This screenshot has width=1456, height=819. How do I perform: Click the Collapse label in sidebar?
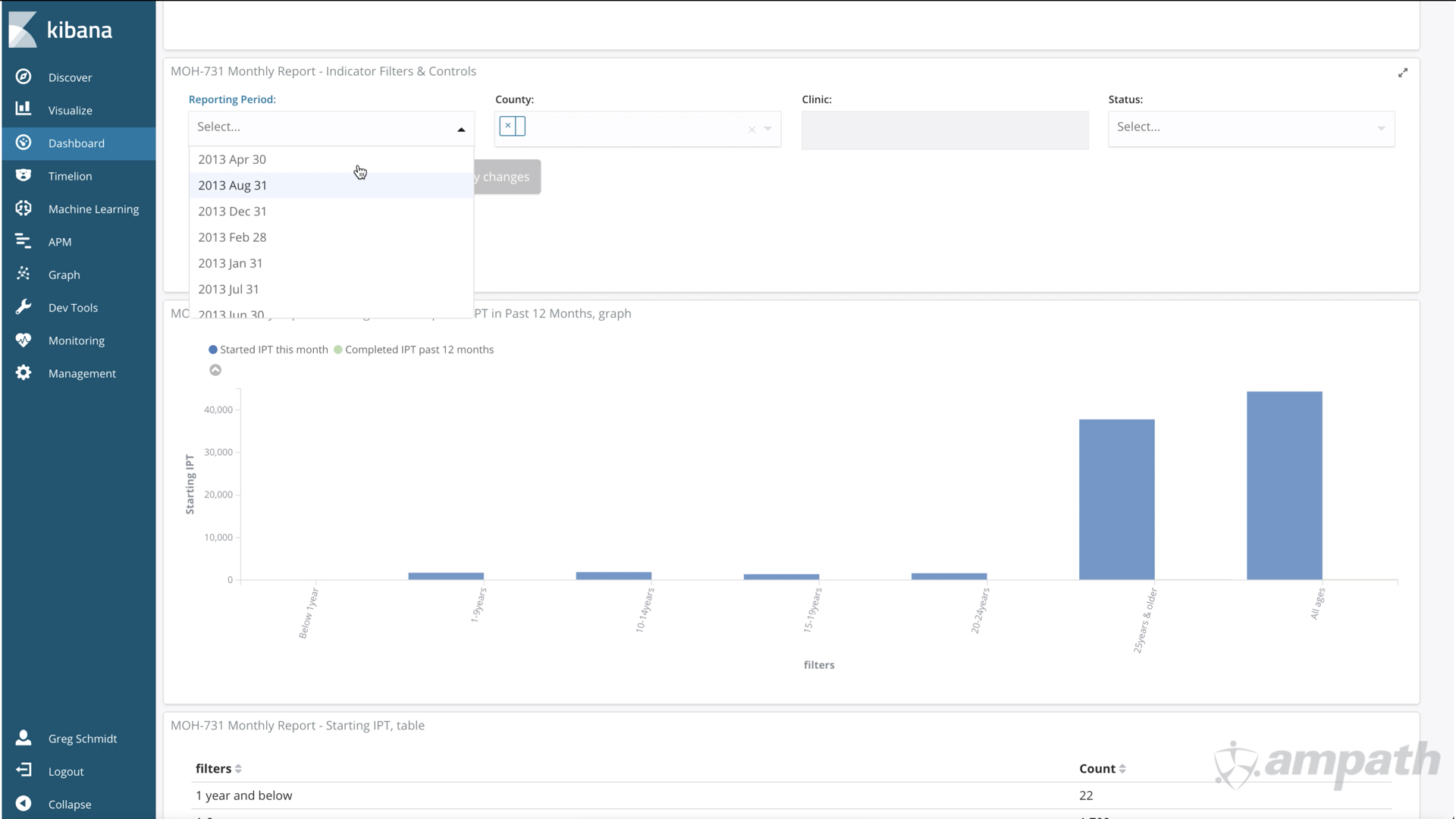(x=70, y=804)
